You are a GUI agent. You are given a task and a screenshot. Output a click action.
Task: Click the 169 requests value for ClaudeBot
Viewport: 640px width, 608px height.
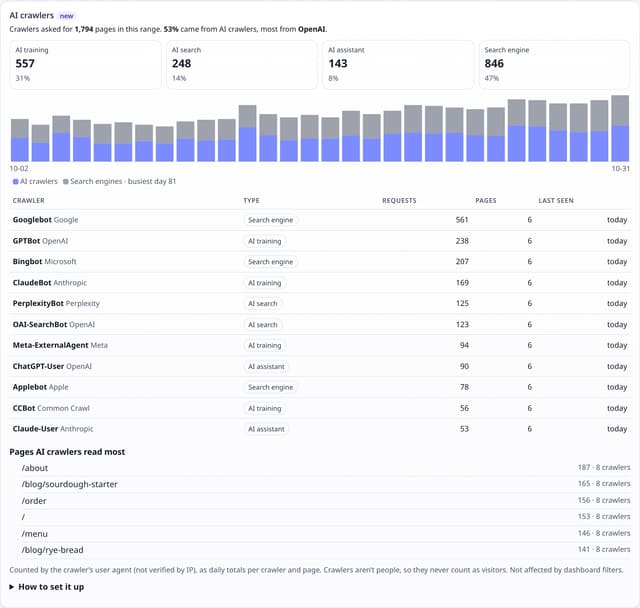point(462,283)
